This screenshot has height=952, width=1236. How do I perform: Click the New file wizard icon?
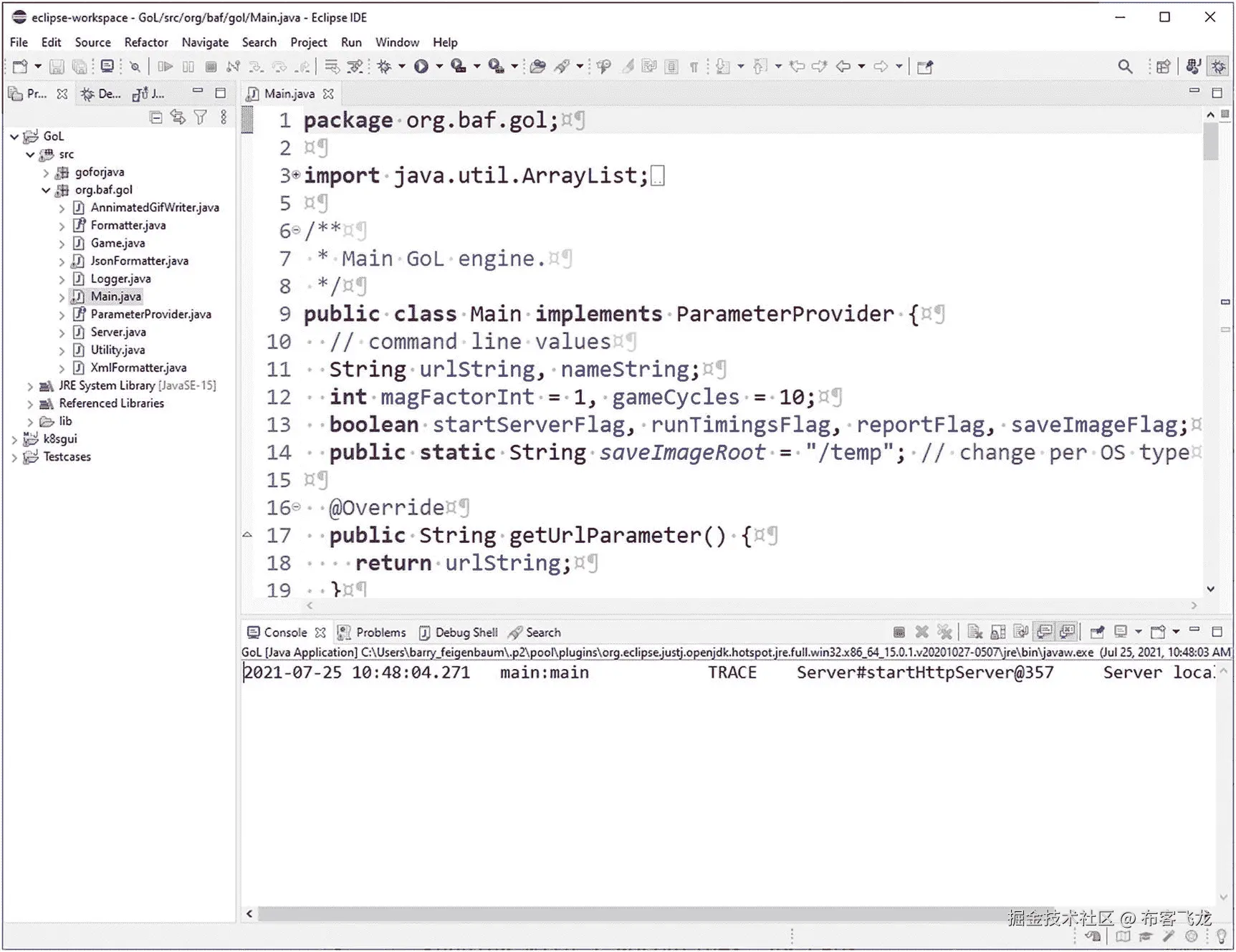pos(20,67)
